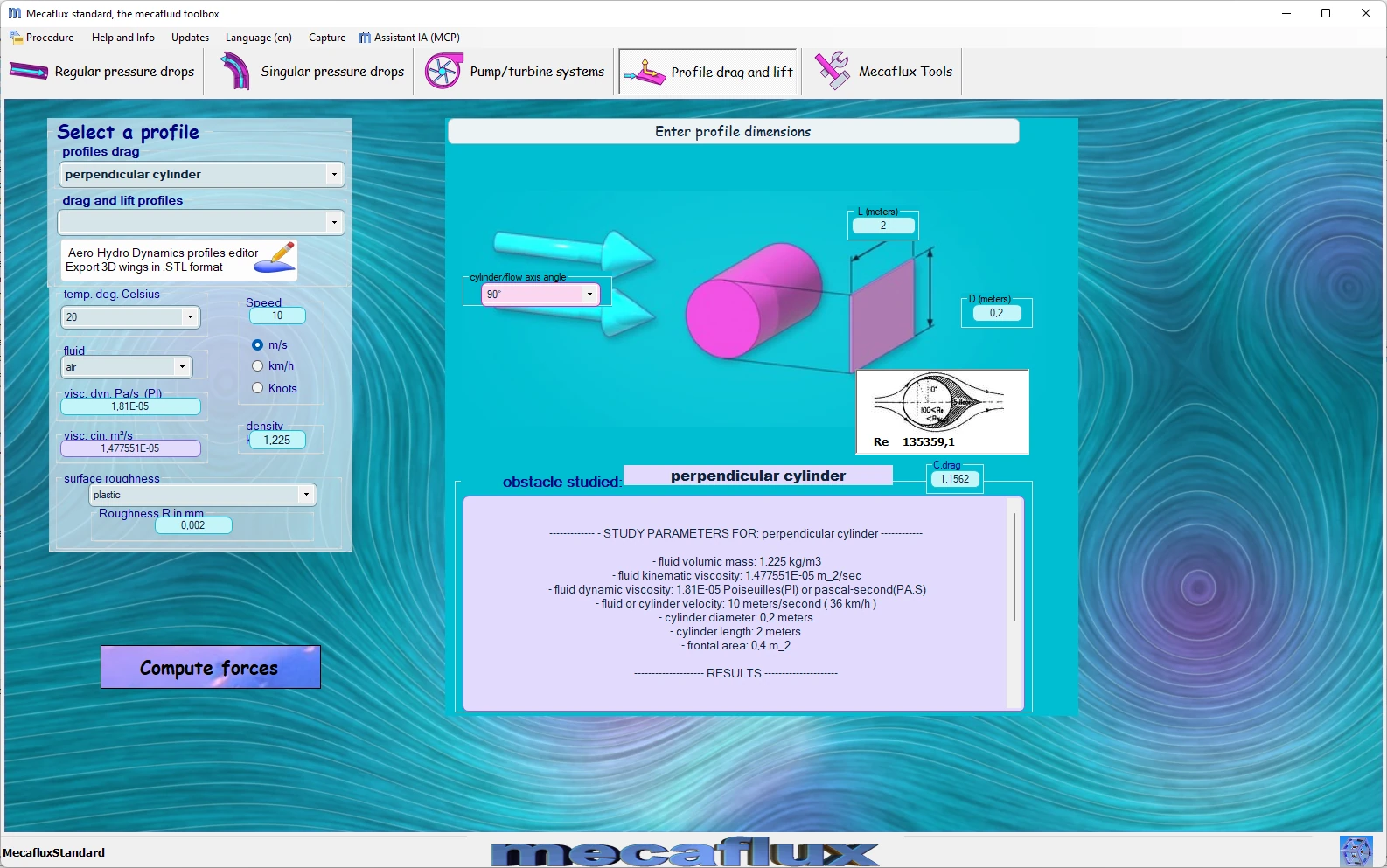Click the Singular pressure drops elbow icon

[x=234, y=71]
